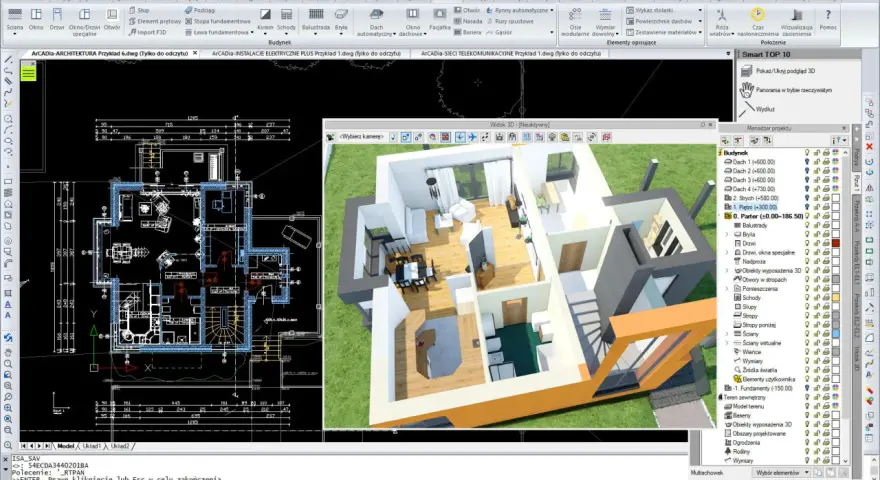Click Podciąg beam tool in ribbon
Screen dimensions: 880x480
(x=200, y=10)
